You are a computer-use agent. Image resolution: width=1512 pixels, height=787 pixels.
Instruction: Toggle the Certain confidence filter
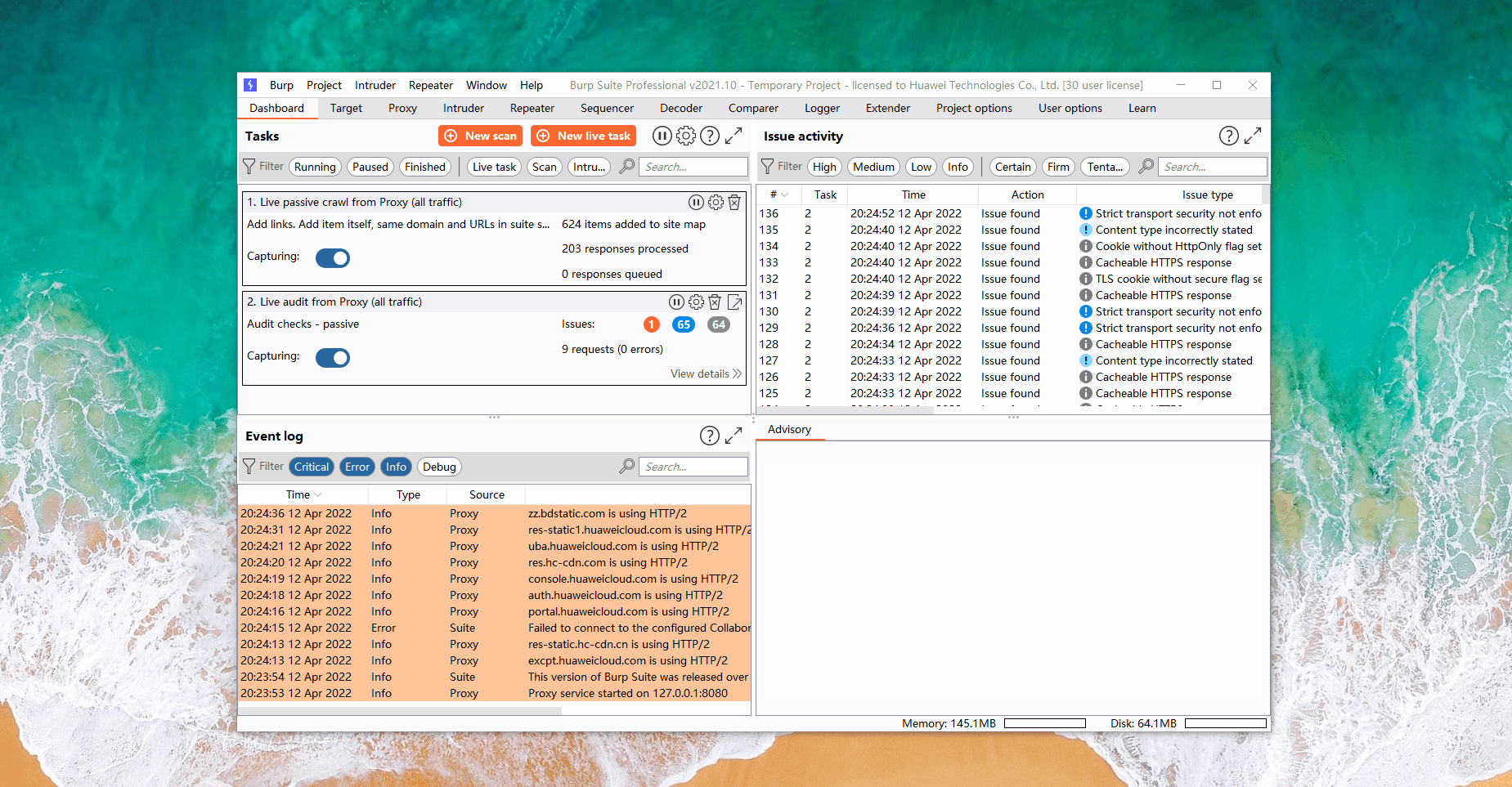[1012, 167]
